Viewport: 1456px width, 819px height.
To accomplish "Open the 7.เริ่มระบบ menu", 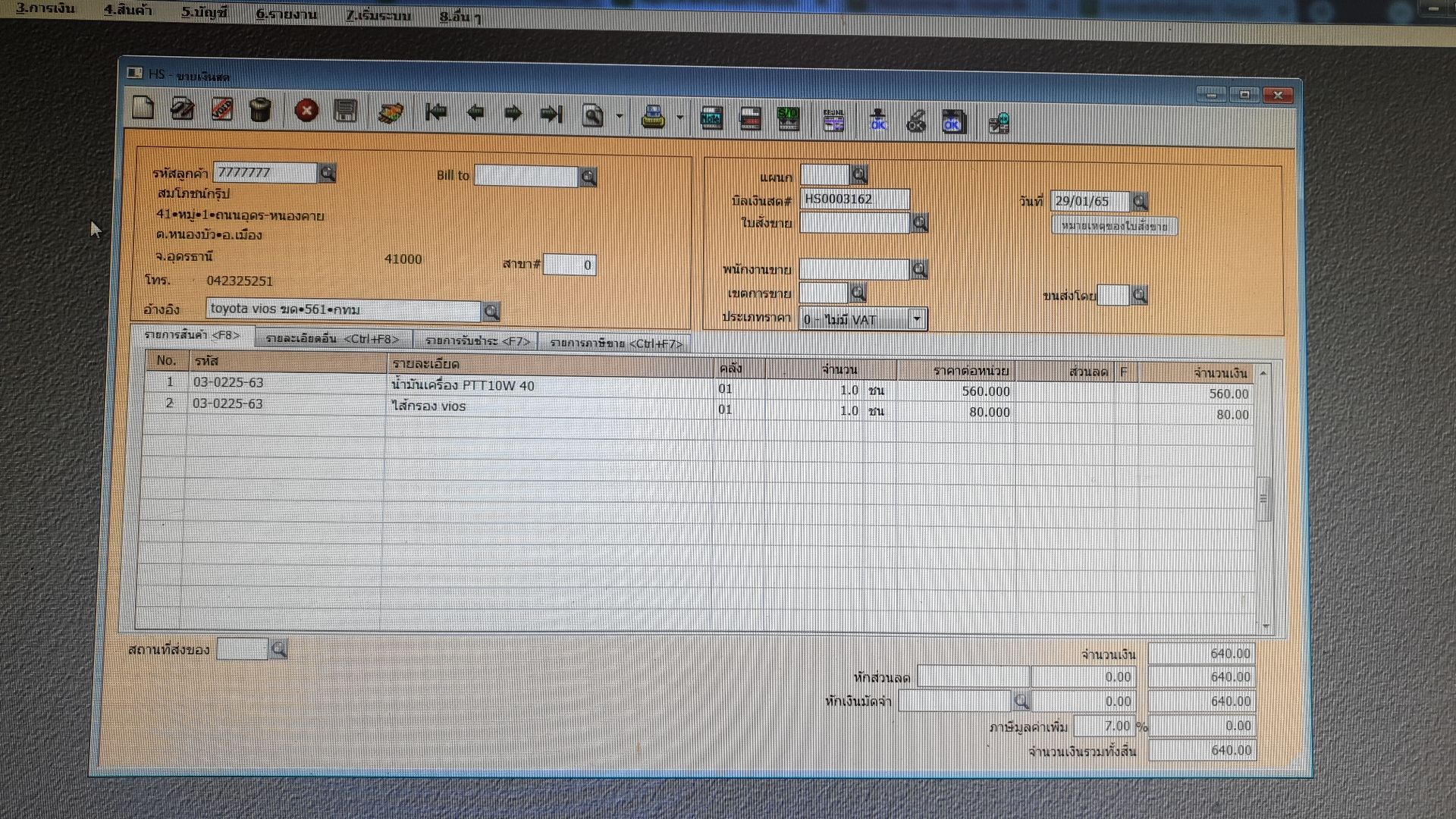I will (x=378, y=15).
